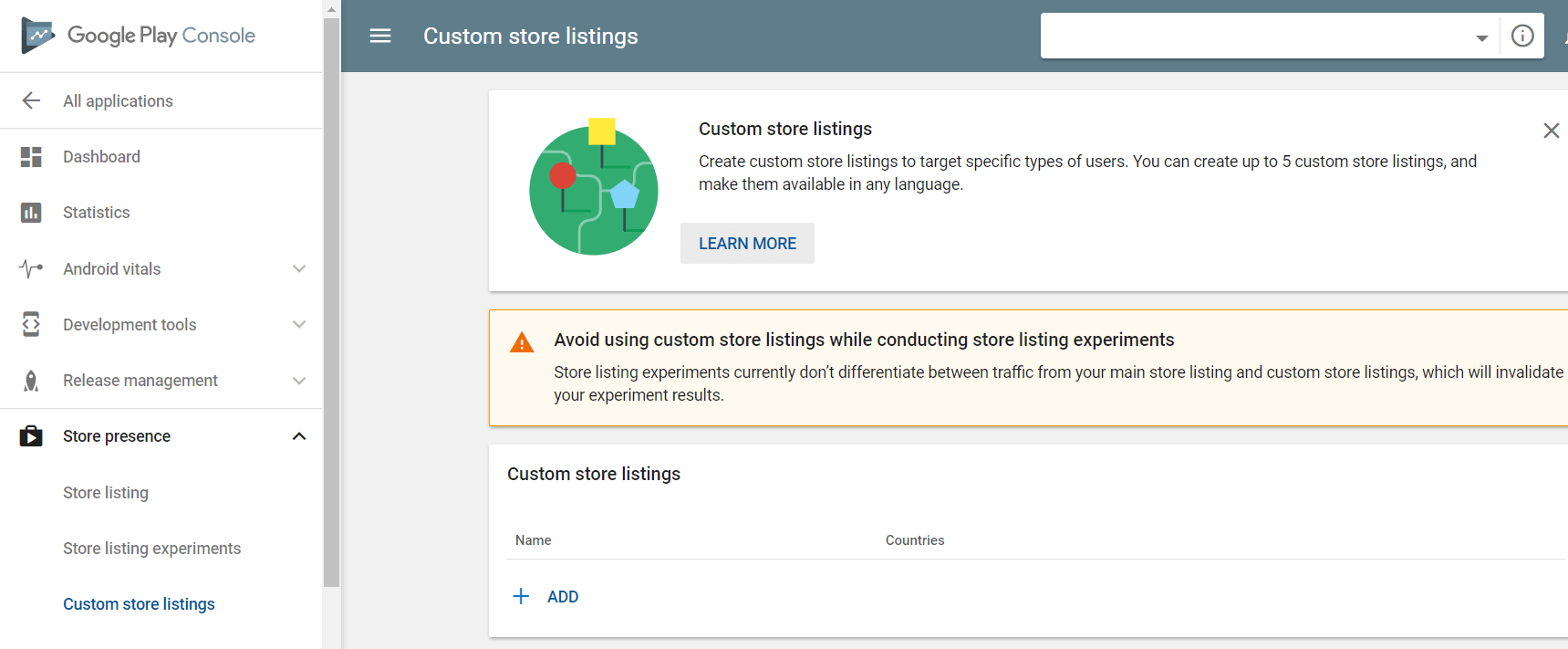Click the Statistics bar chart icon
Image resolution: width=1568 pixels, height=649 pixels.
pos(31,213)
